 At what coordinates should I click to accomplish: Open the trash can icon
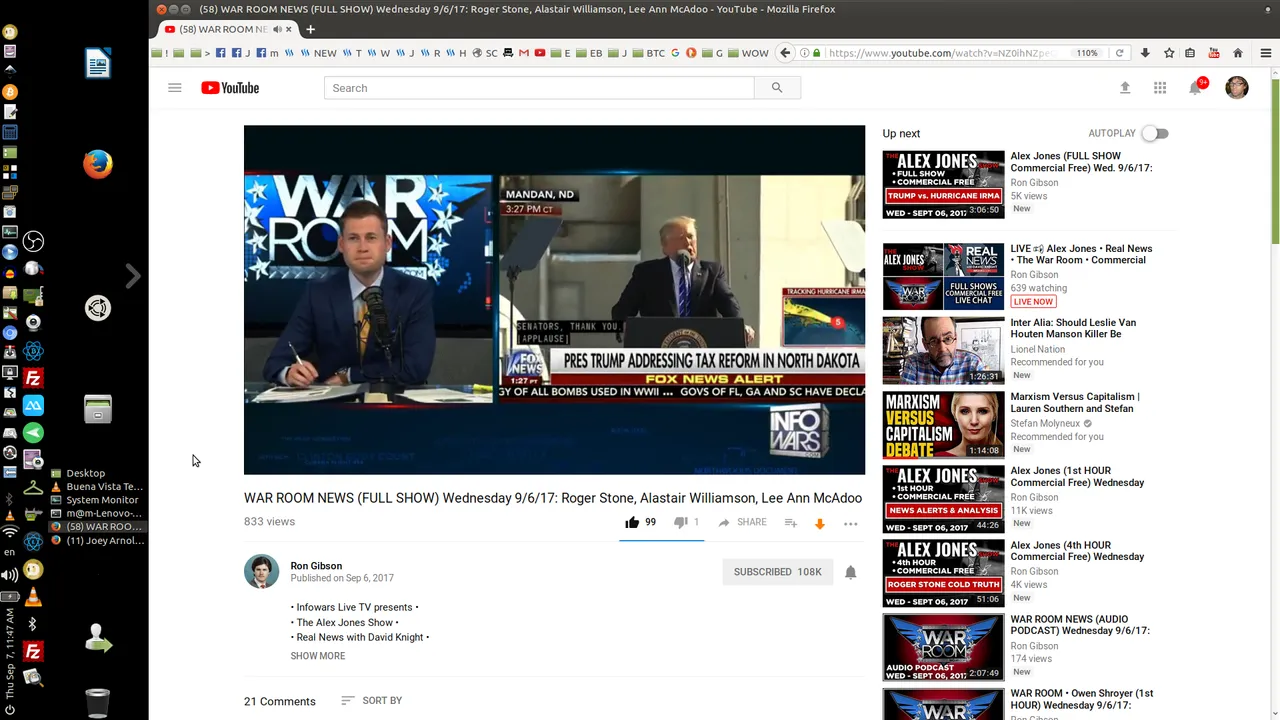(97, 703)
